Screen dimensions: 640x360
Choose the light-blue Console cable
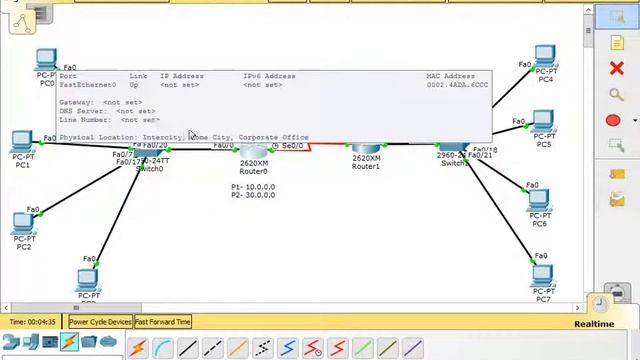tap(163, 348)
